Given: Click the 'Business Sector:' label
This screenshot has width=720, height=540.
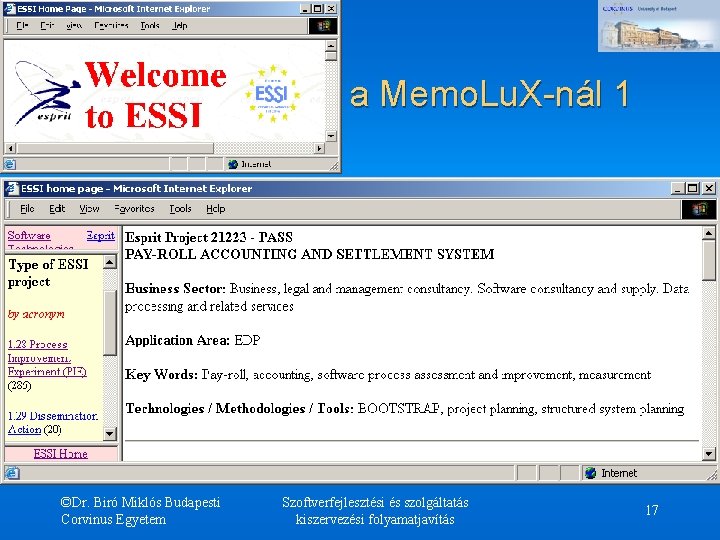Looking at the screenshot, I should tap(175, 289).
